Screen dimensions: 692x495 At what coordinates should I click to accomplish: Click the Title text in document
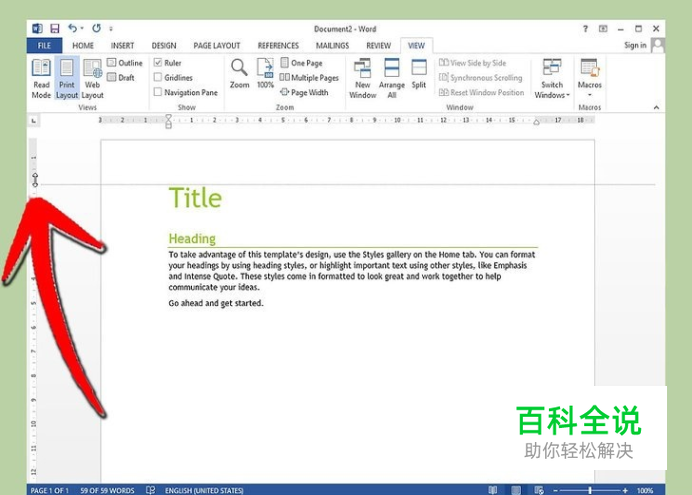(195, 198)
